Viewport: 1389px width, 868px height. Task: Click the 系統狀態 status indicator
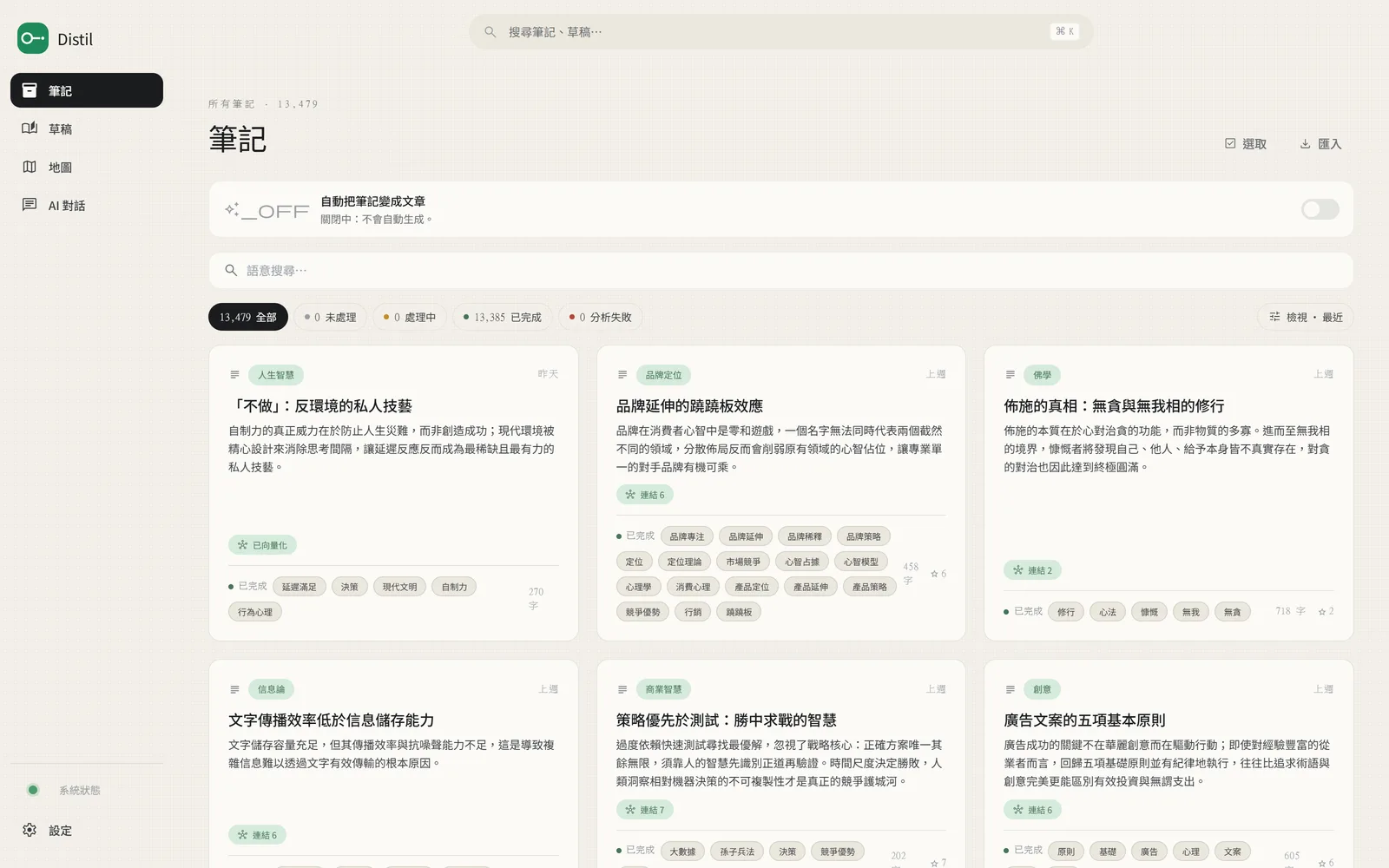coord(87,790)
